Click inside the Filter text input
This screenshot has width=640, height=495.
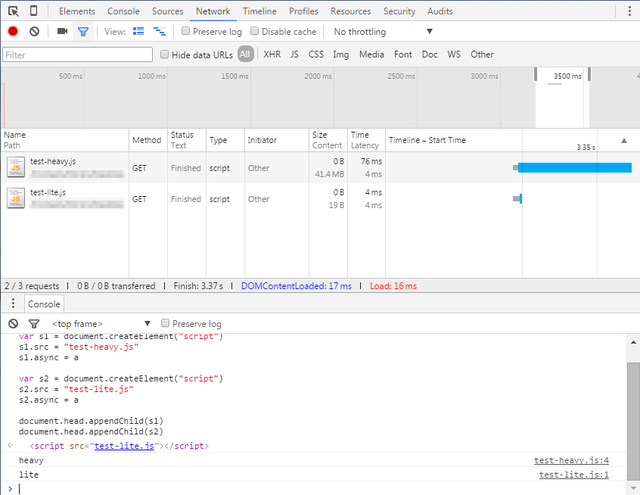[x=78, y=55]
